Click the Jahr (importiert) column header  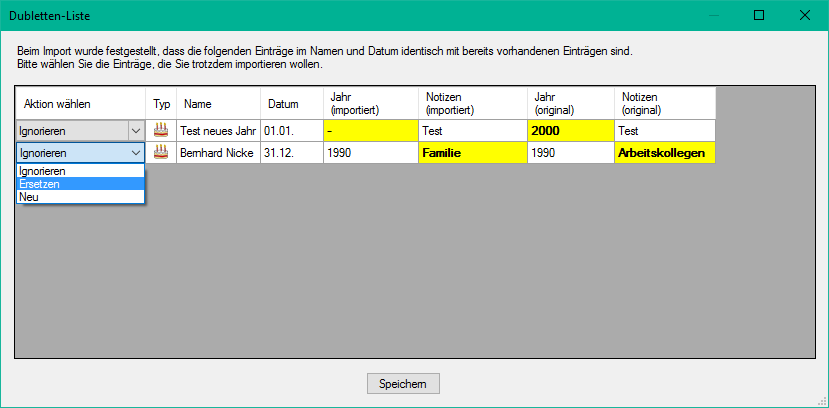tap(371, 104)
